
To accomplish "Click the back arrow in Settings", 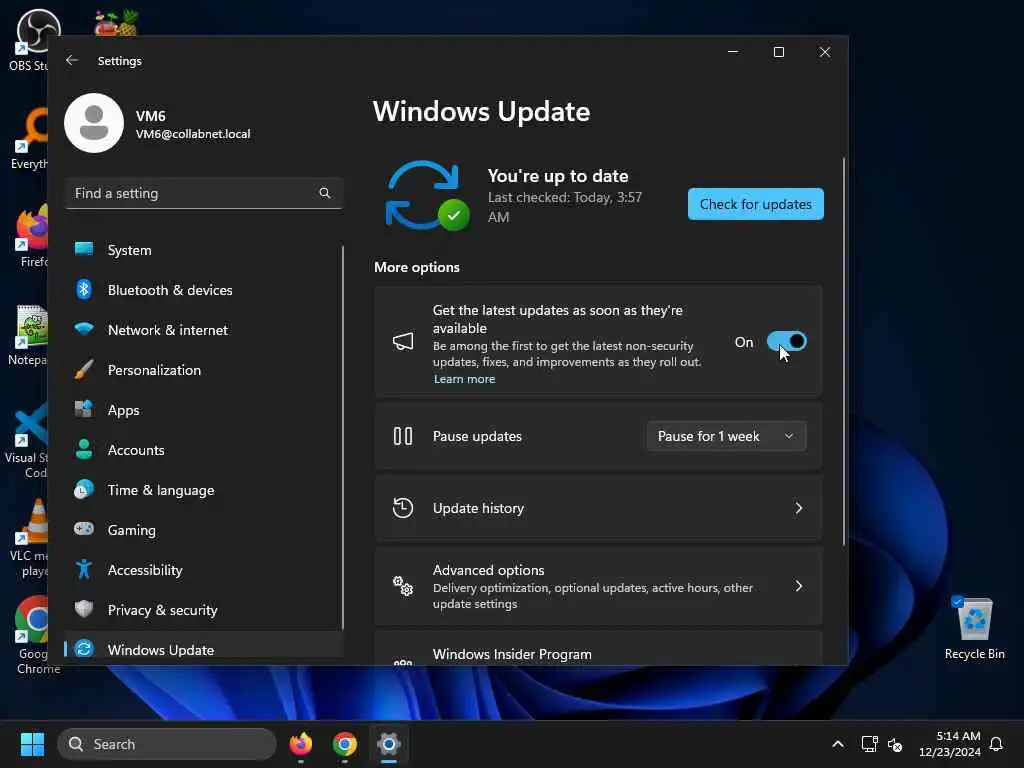I will pyautogui.click(x=72, y=60).
